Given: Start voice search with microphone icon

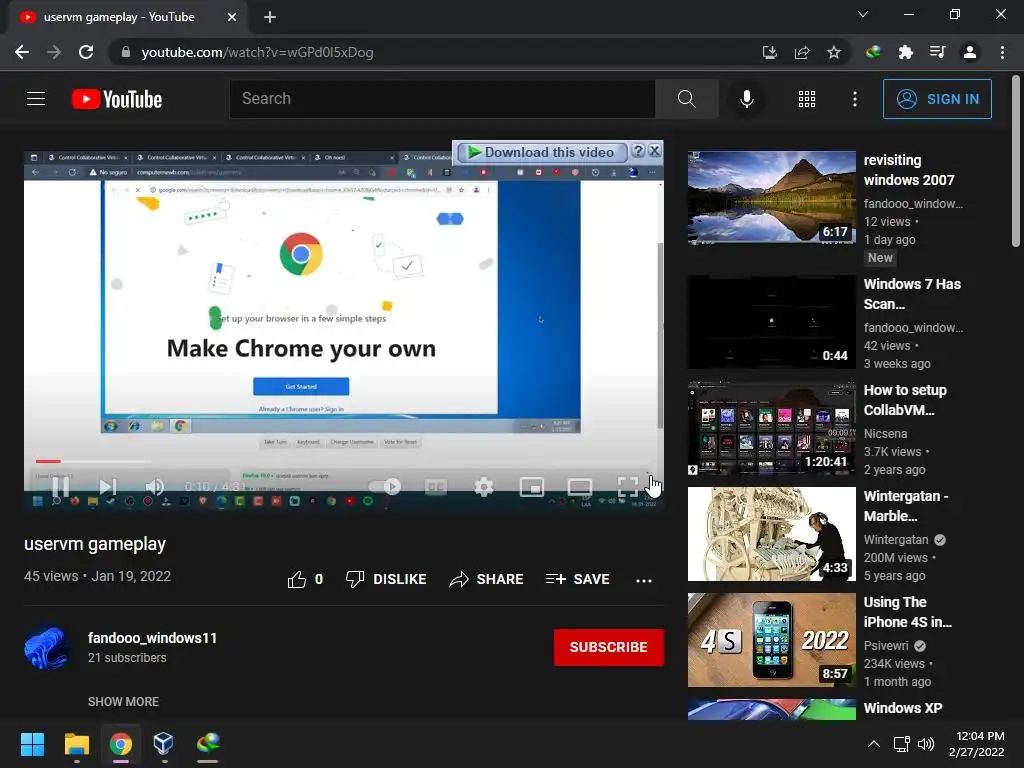Looking at the screenshot, I should tap(746, 99).
